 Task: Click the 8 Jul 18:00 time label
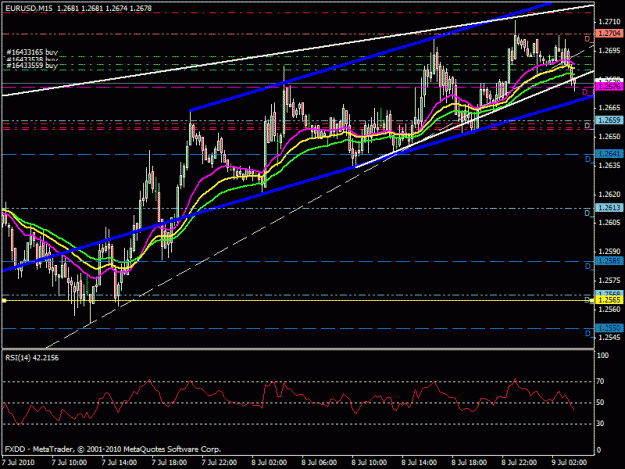point(469,463)
